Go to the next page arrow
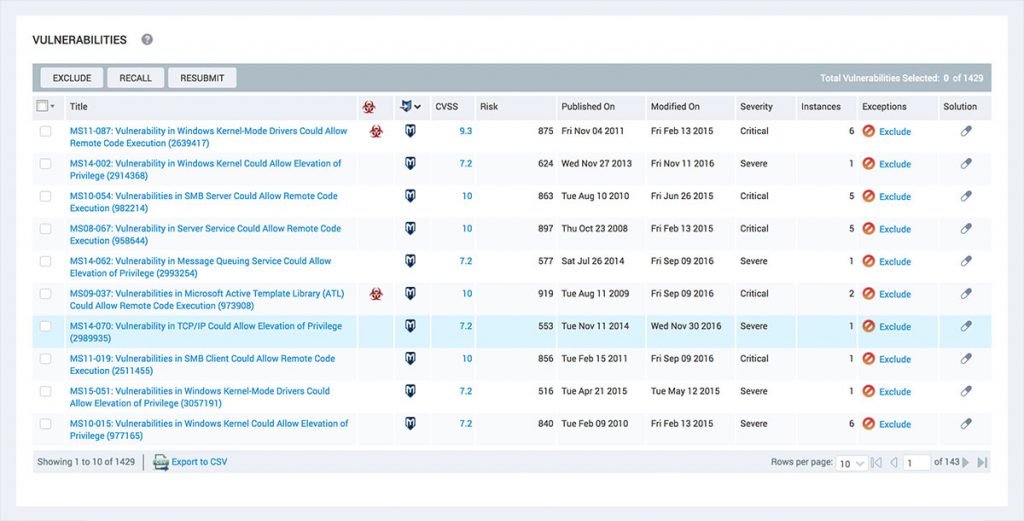This screenshot has height=521, width=1024. click(966, 463)
